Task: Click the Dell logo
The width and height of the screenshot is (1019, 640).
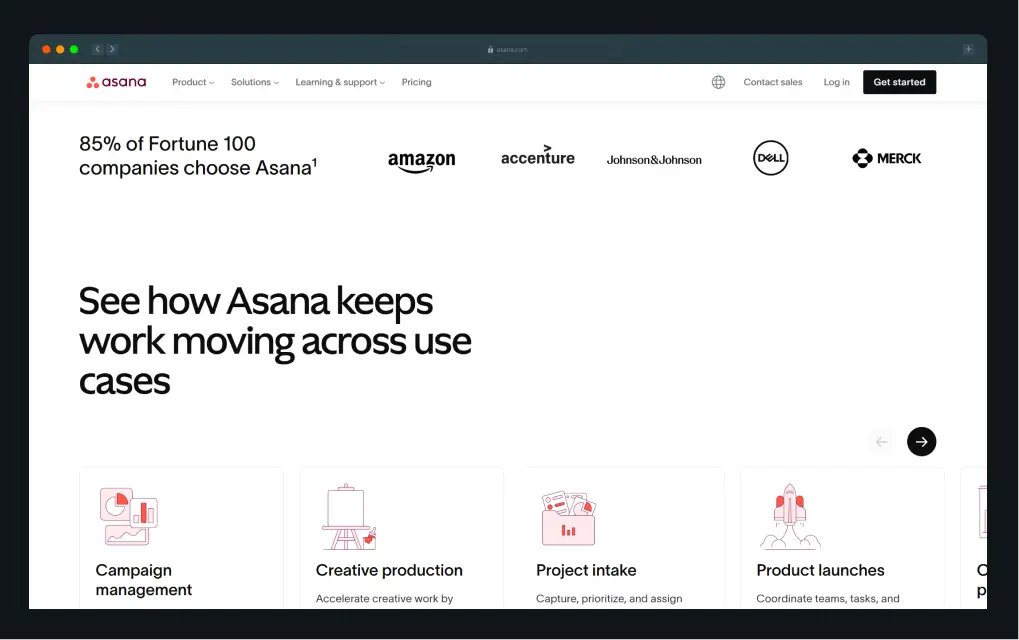Action: click(771, 158)
